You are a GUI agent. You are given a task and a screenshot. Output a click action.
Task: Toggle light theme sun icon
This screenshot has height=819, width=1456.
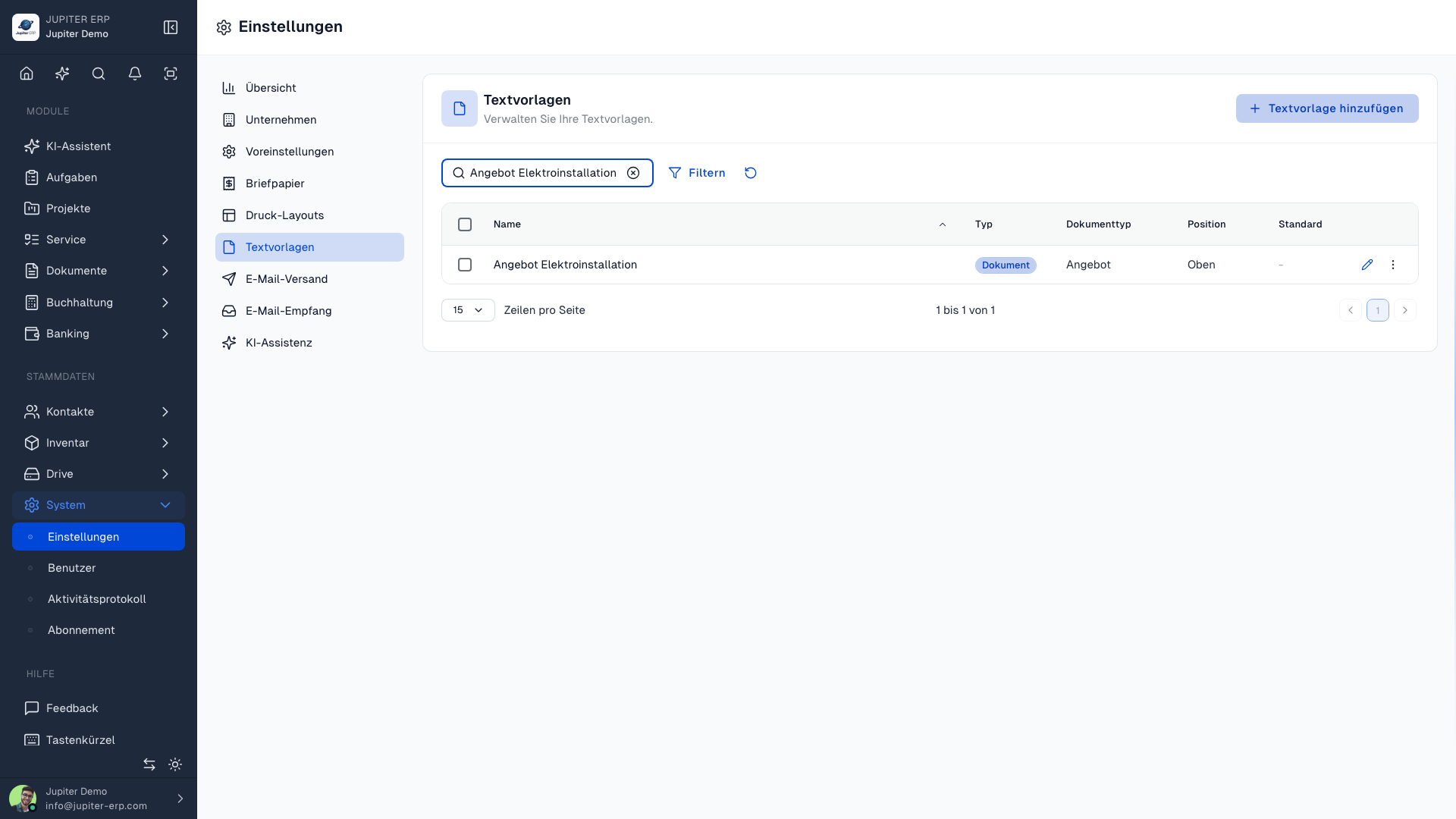tap(175, 764)
